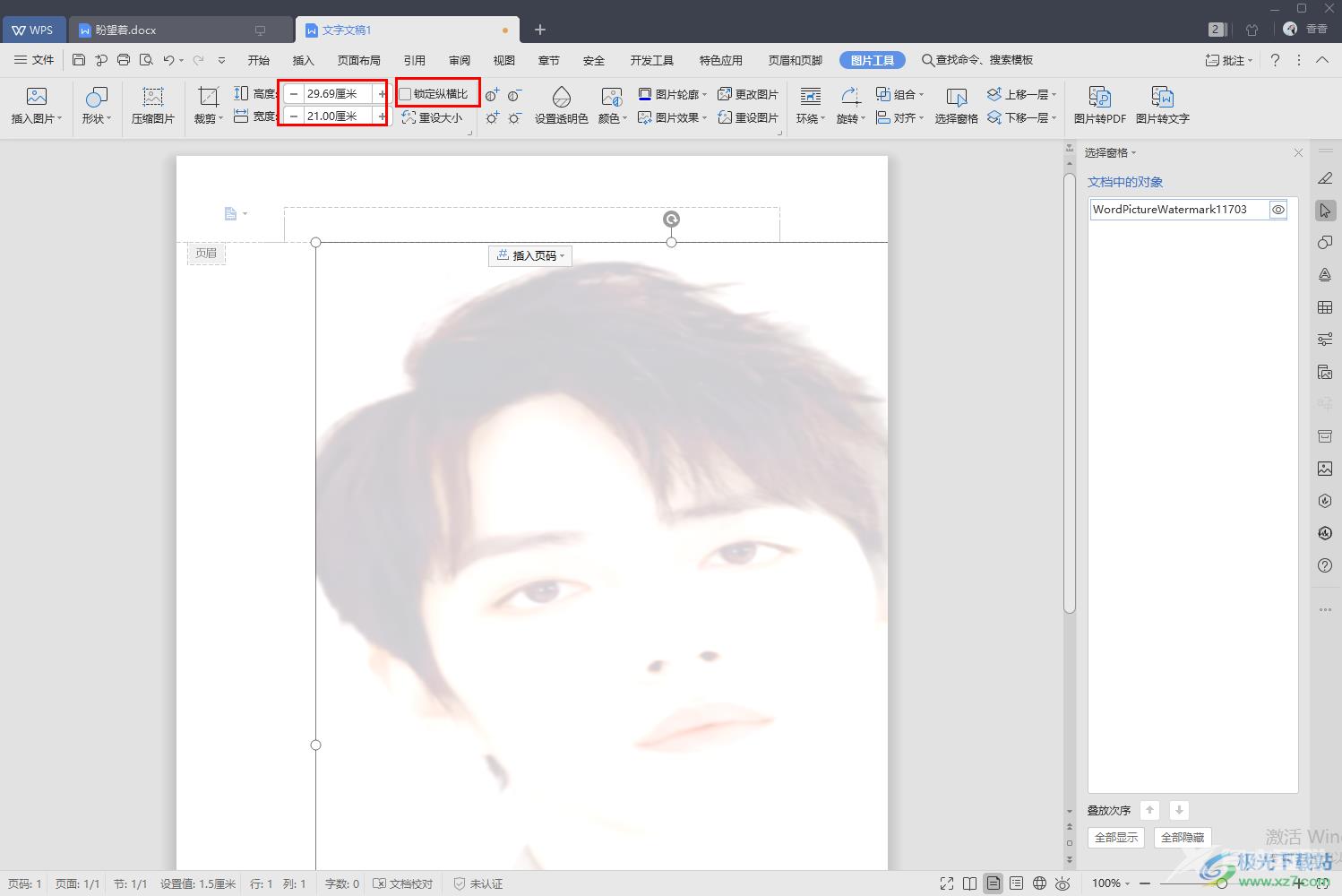Decrease contrast icon next to lock ratio
This screenshot has height=896, width=1342.
click(514, 94)
